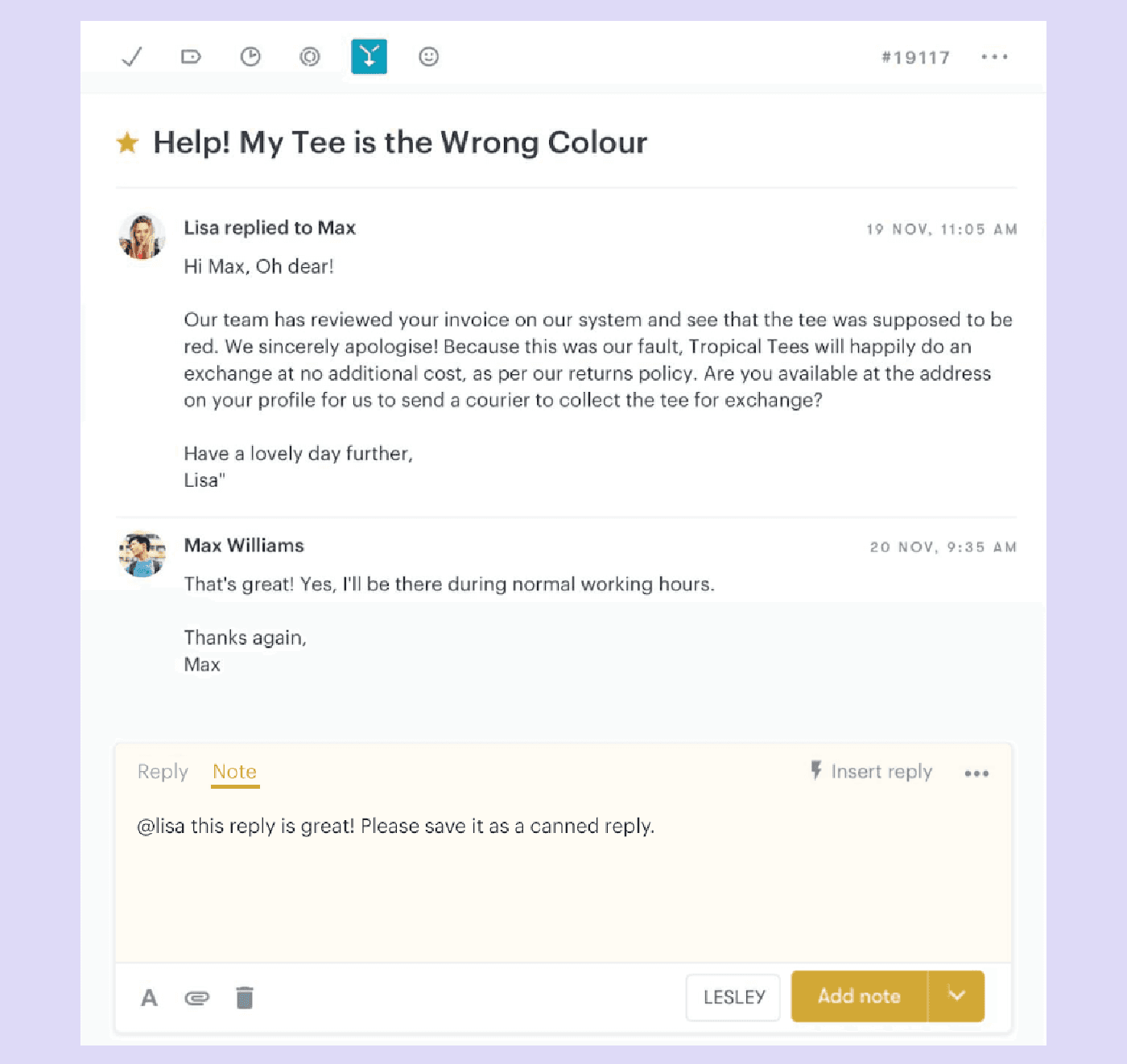Discard the note with the trash icon
This screenshot has width=1127, height=1064.
[x=245, y=997]
